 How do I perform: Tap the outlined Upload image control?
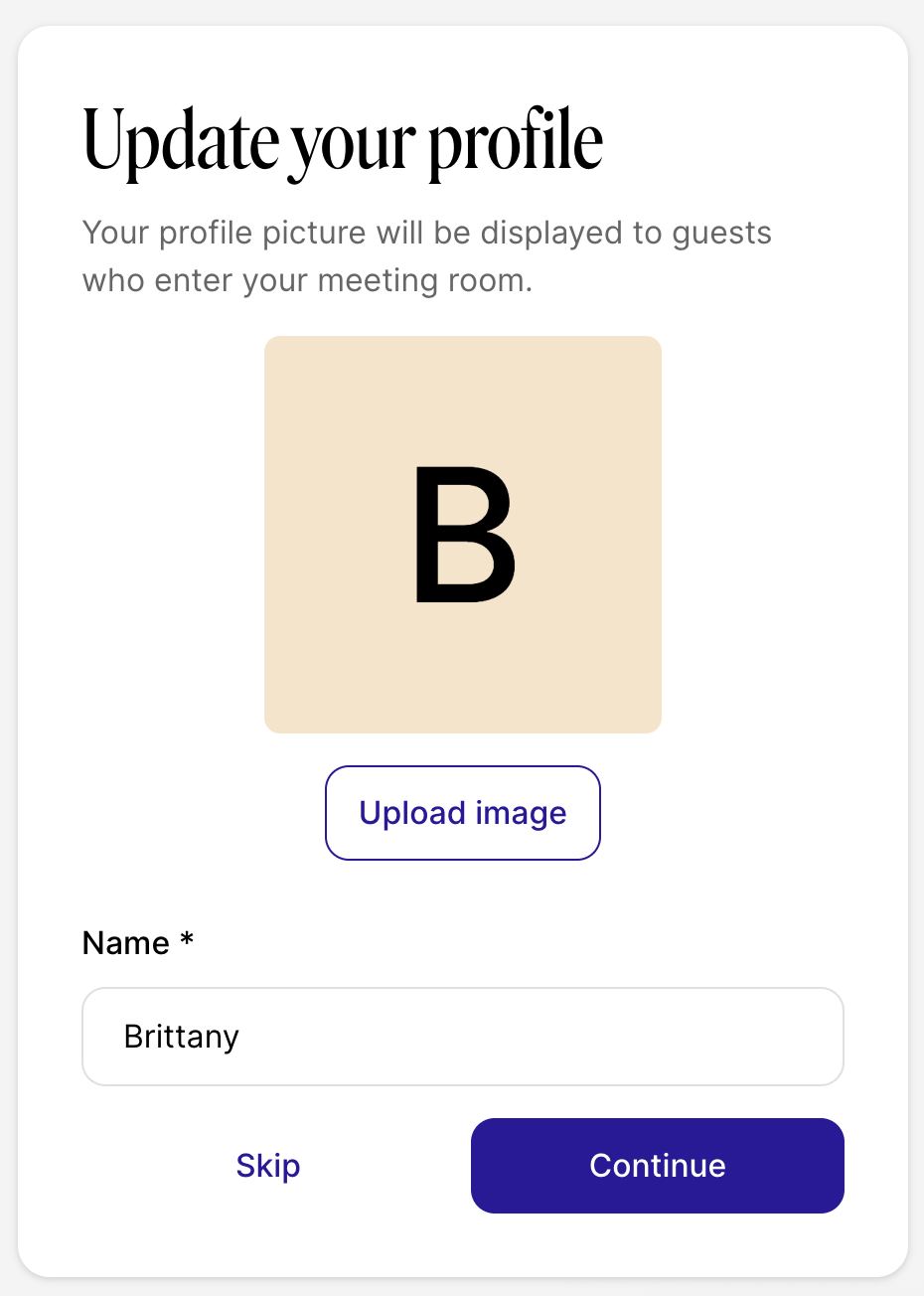tap(462, 813)
